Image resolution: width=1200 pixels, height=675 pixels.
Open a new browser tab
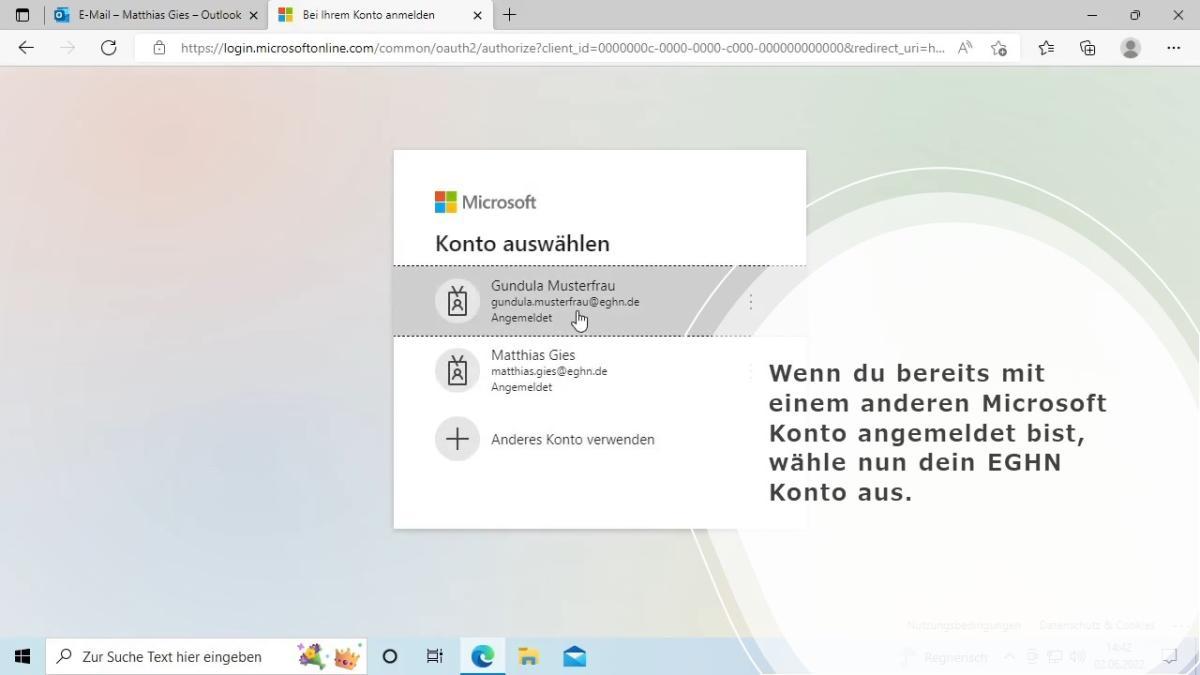[509, 15]
